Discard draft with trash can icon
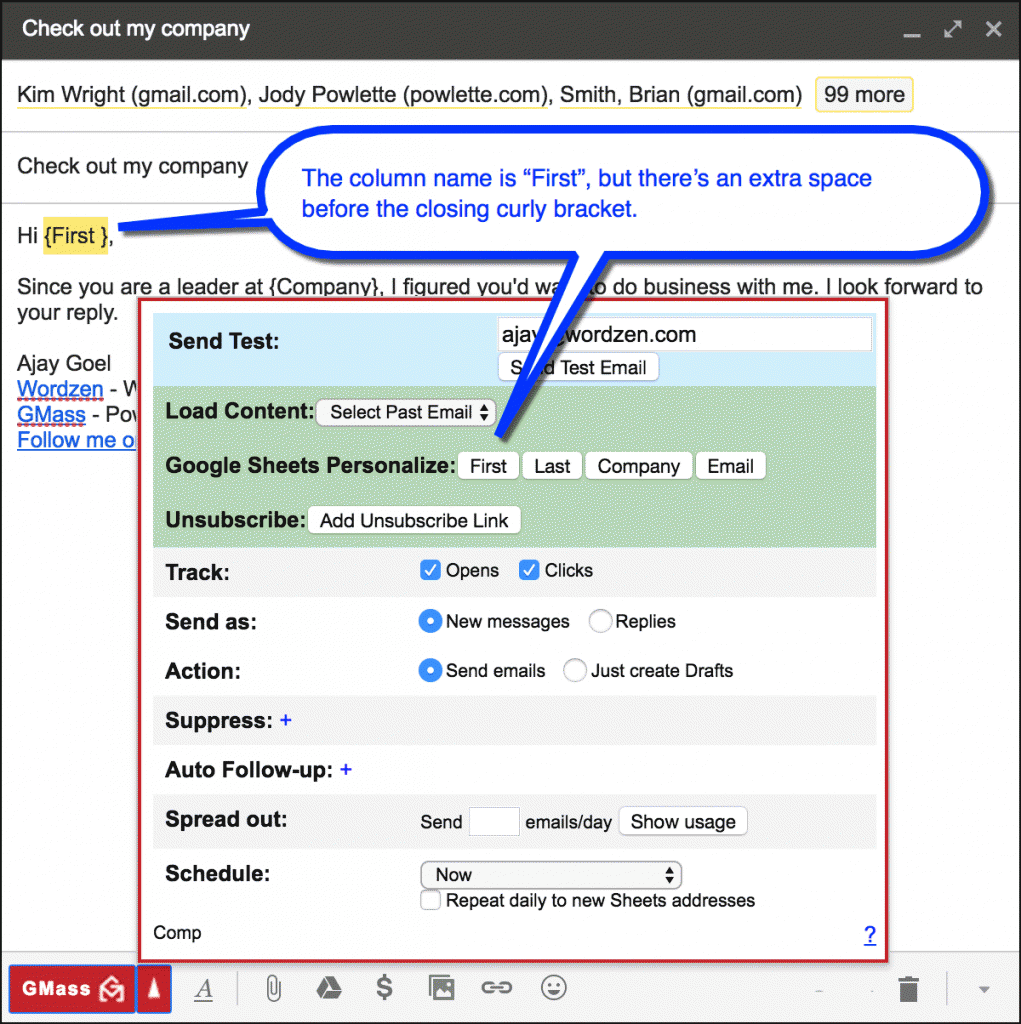This screenshot has width=1021, height=1024. pos(908,990)
